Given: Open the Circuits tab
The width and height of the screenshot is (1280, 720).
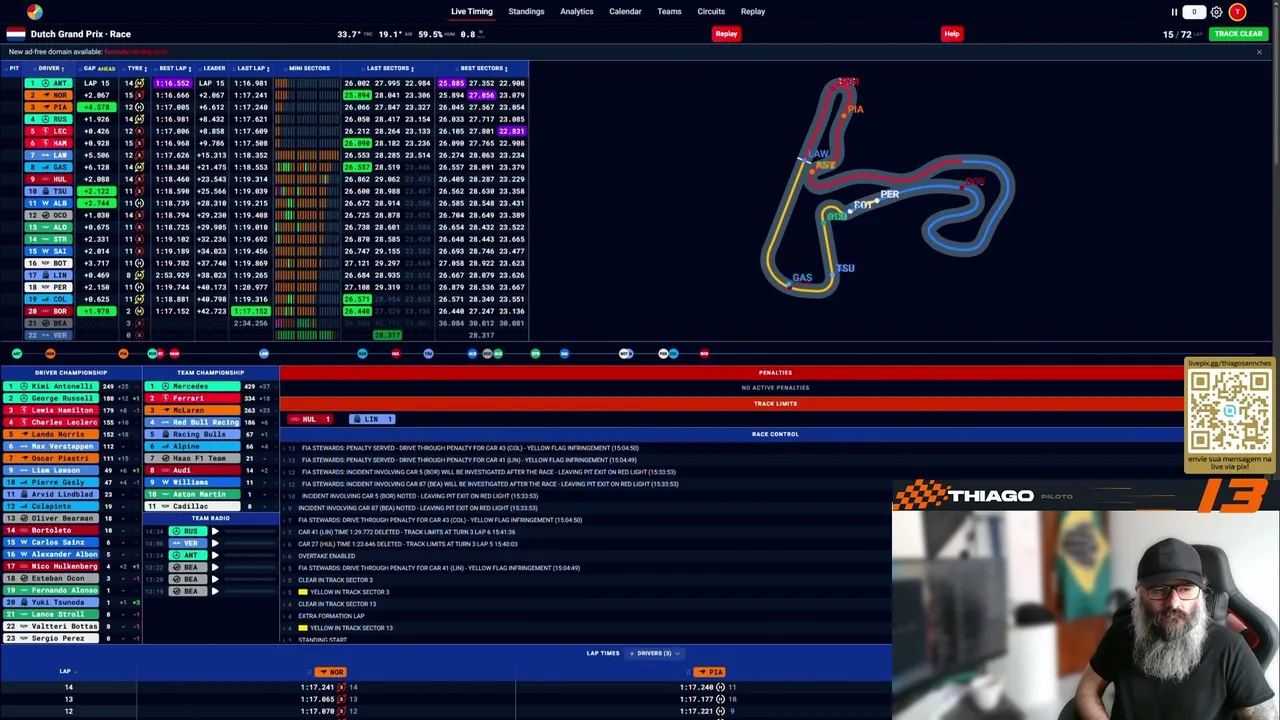Looking at the screenshot, I should 711,12.
